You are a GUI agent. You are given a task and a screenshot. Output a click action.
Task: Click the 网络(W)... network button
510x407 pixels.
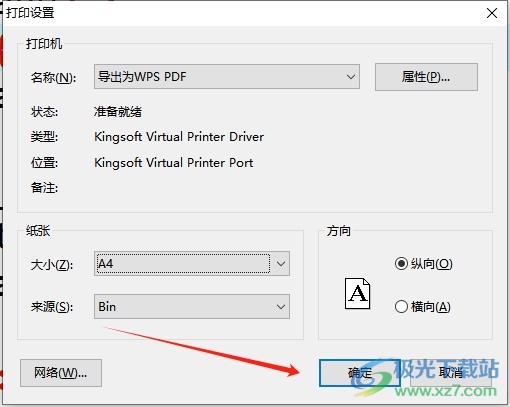point(61,373)
